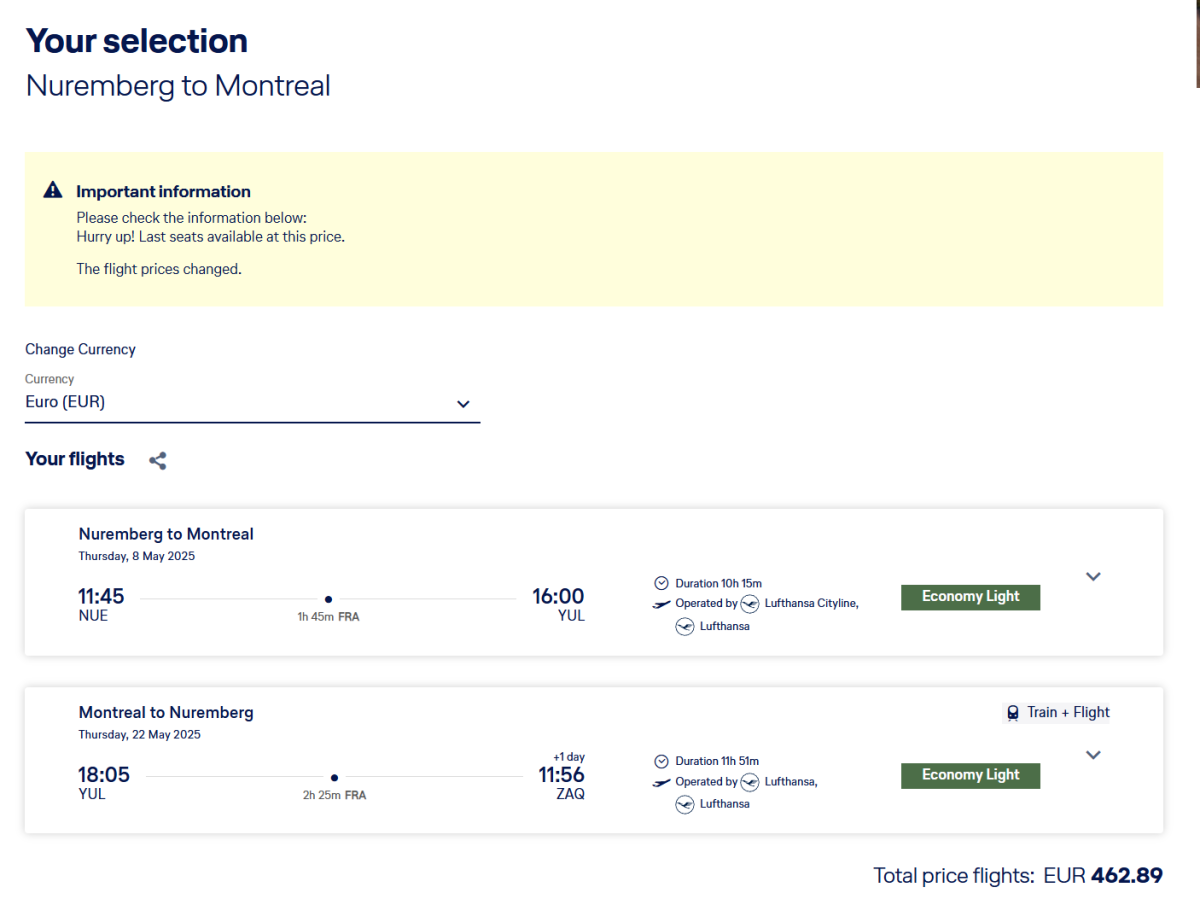Click the 1h 45m FRA stopover marker
Image resolution: width=1200 pixels, height=899 pixels.
pos(328,600)
